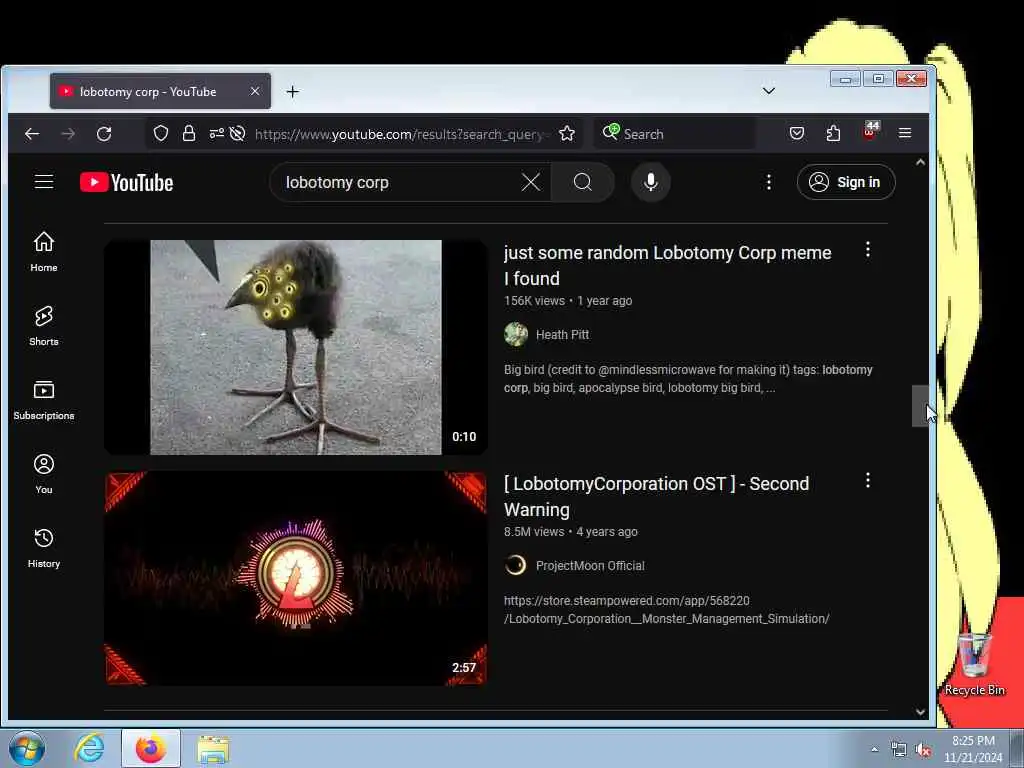Open title 'LobotomyCorporation OST - Second Warning'
Screen dimensions: 1024x768
point(656,497)
